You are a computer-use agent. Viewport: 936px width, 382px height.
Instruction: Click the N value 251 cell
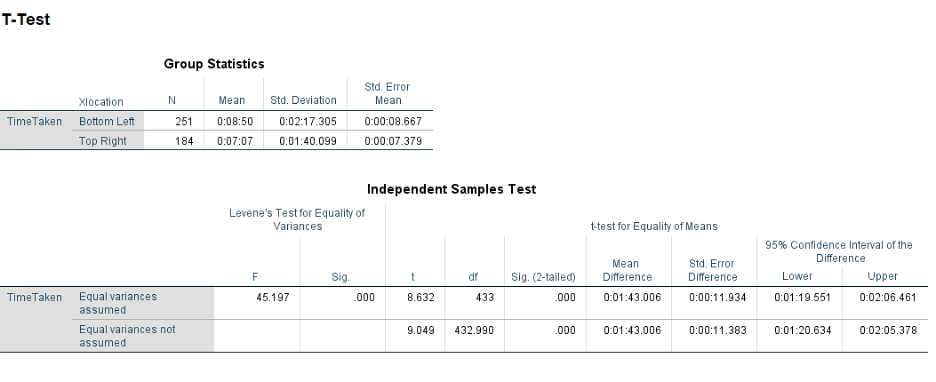click(174, 122)
